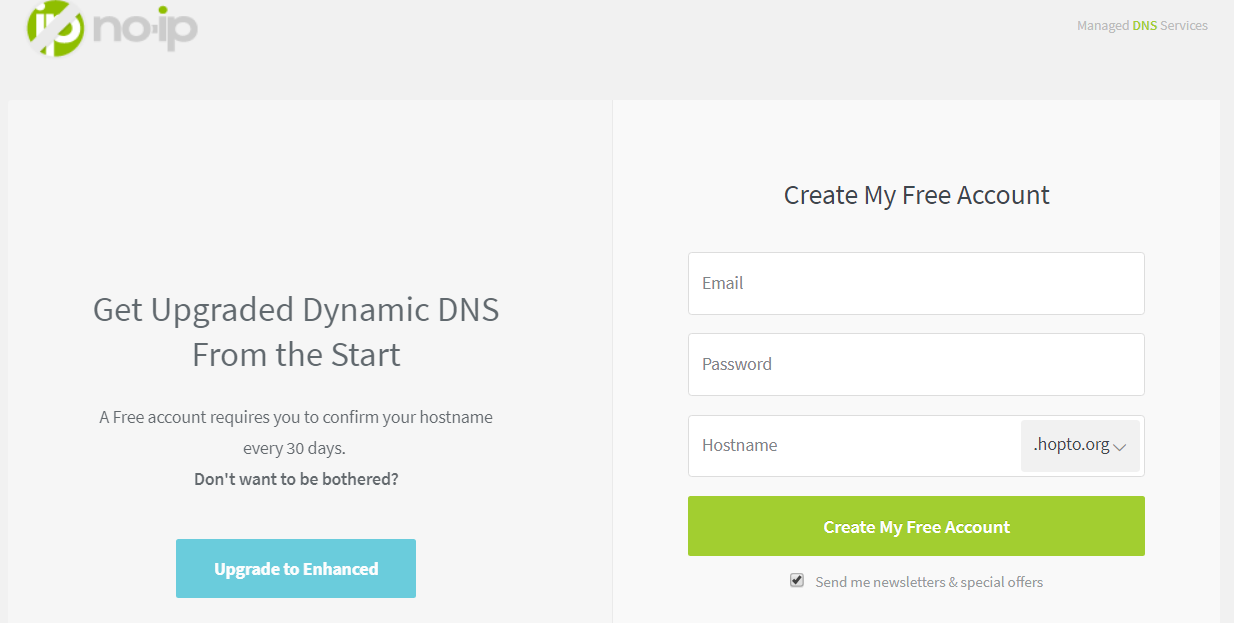The height and width of the screenshot is (623, 1234).
Task: Click the Managed DNS Services tagline
Action: 1142,25
